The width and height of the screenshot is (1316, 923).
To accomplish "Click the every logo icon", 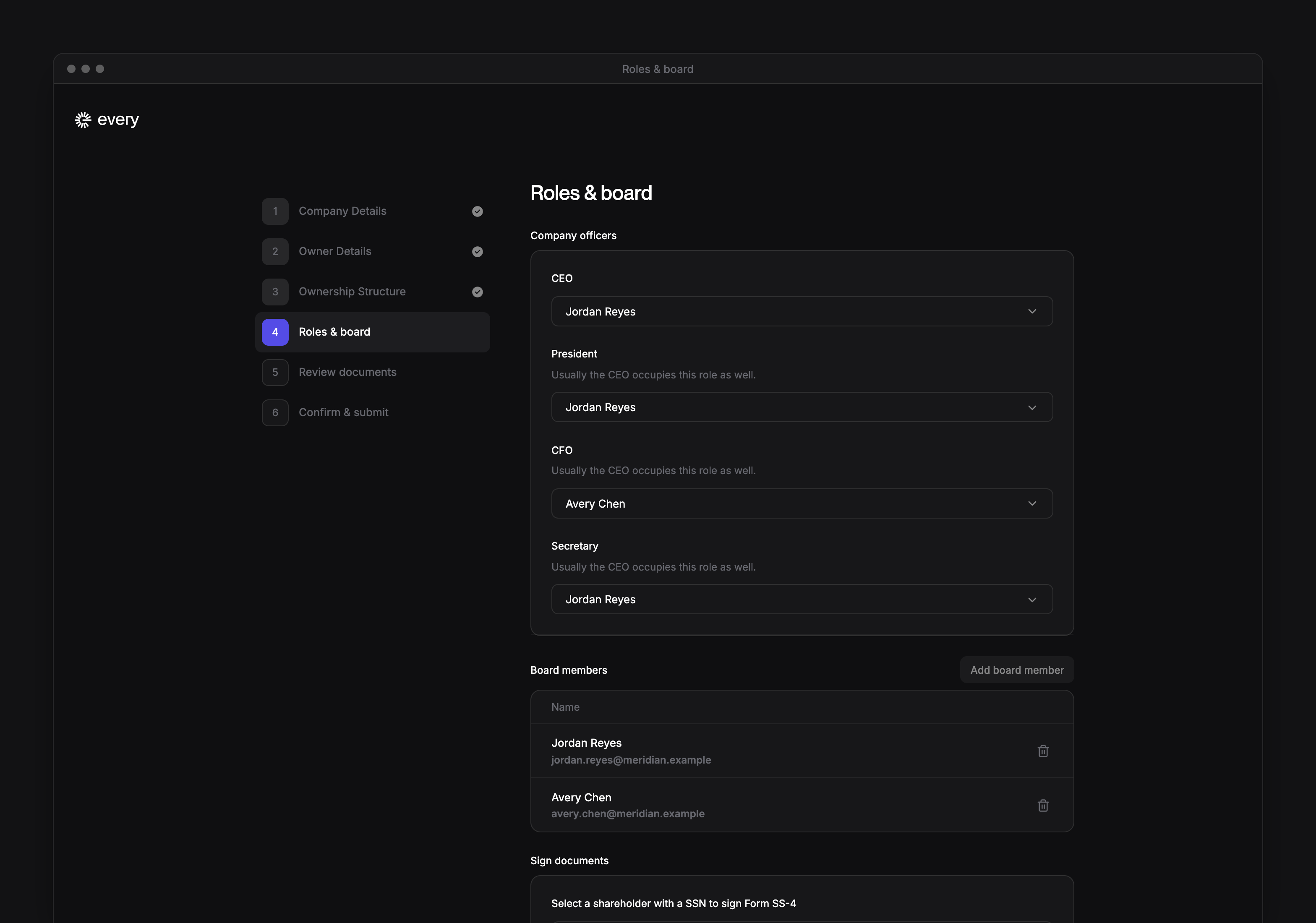I will 83,120.
